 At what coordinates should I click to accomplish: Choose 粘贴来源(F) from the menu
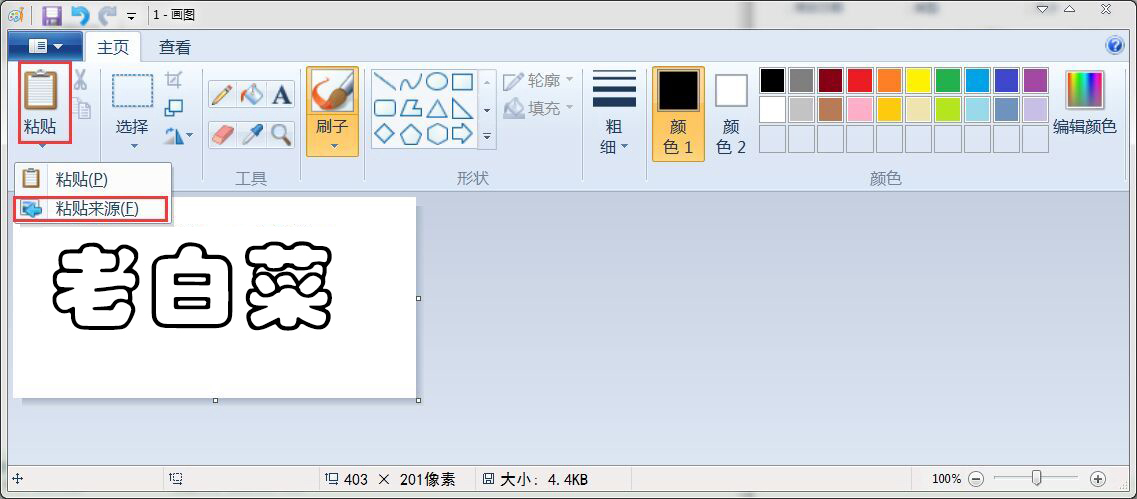click(91, 209)
